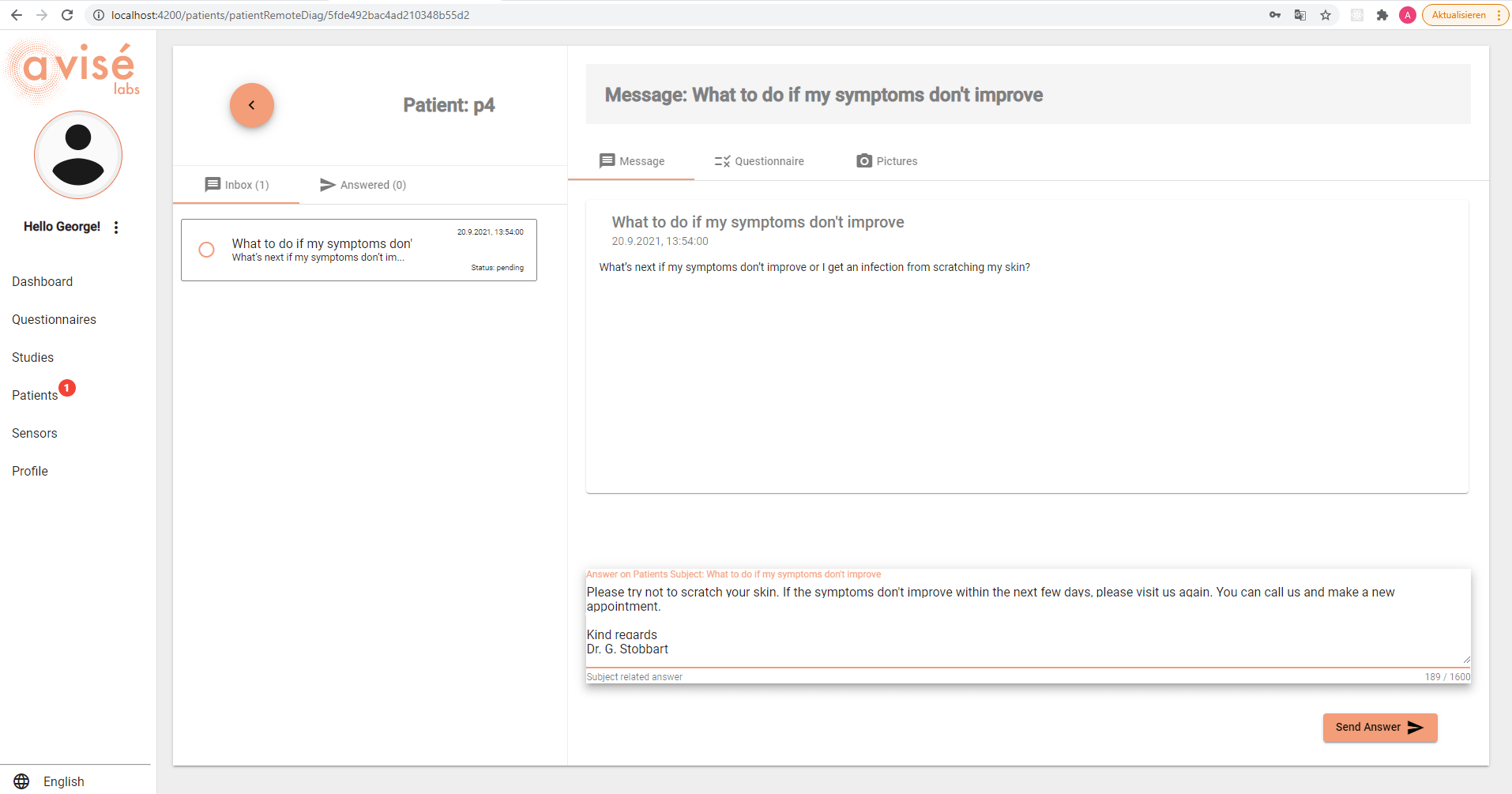This screenshot has width=1512, height=794.
Task: Click the 'Hello George!' greeting
Action: [62, 227]
